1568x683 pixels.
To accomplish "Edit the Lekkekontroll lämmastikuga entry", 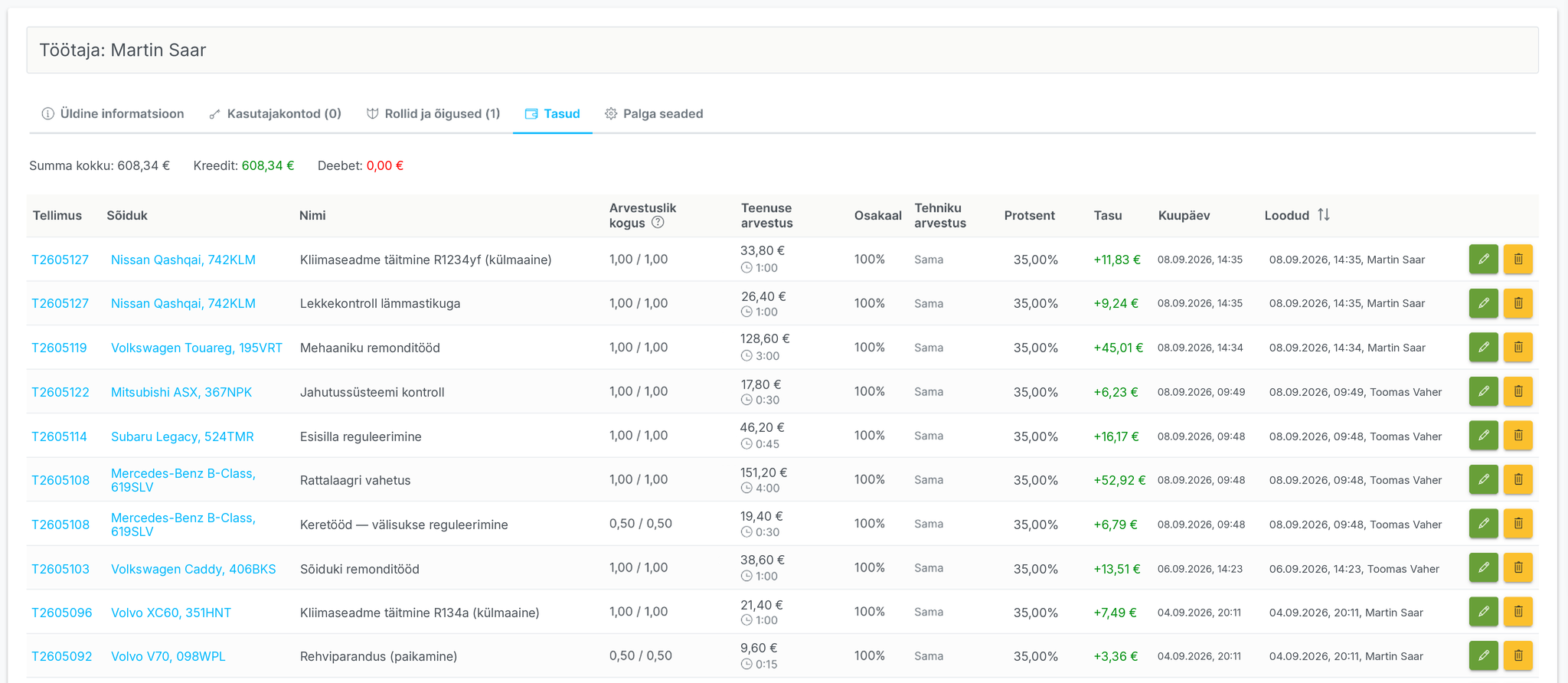I will (1483, 303).
